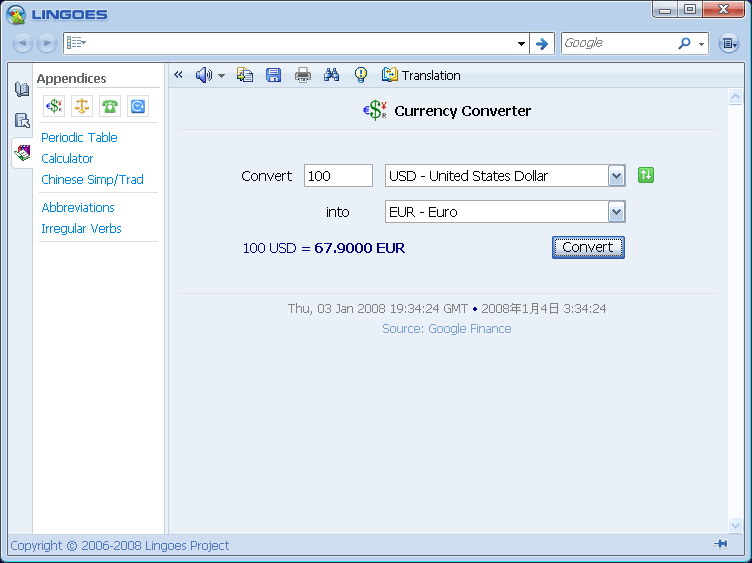Open the main menu button at the top right

[x=728, y=44]
